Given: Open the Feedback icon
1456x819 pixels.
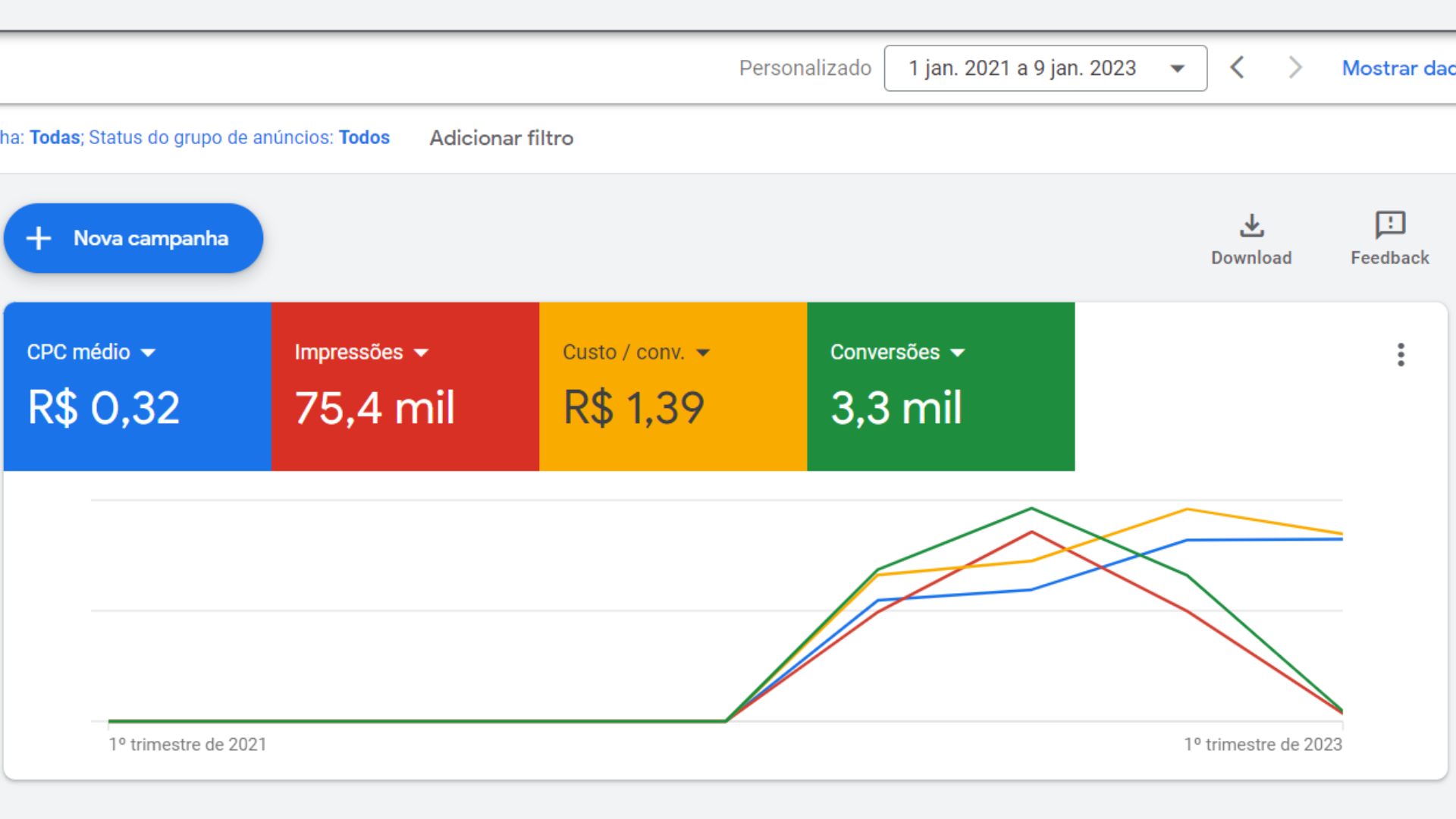Looking at the screenshot, I should [1389, 225].
